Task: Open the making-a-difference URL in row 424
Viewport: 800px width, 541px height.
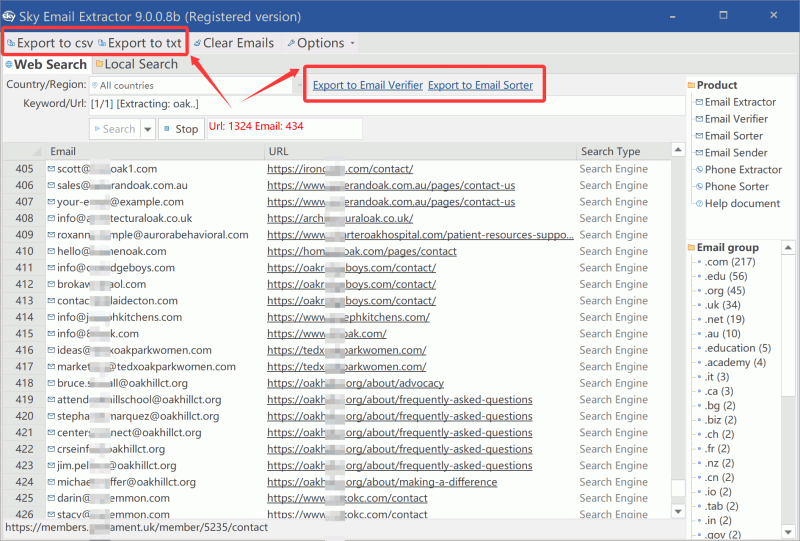Action: tap(382, 482)
